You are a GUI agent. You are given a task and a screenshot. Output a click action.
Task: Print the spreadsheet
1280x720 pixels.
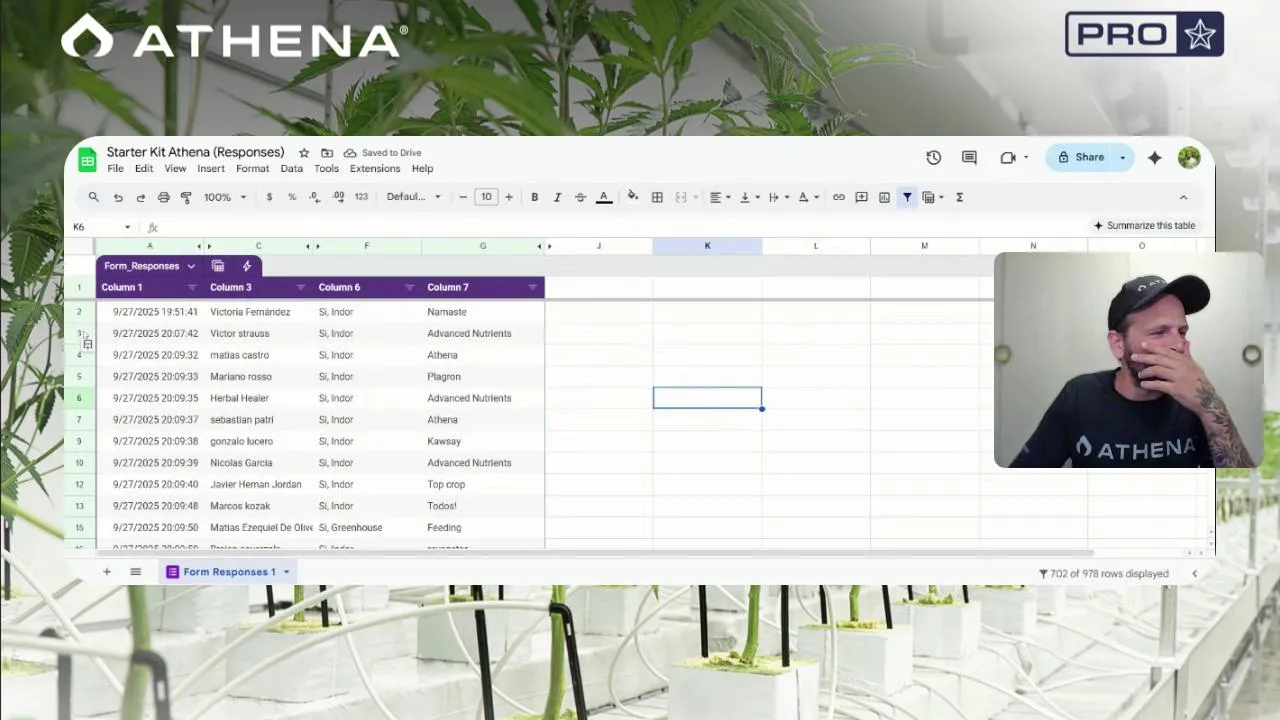[x=163, y=197]
